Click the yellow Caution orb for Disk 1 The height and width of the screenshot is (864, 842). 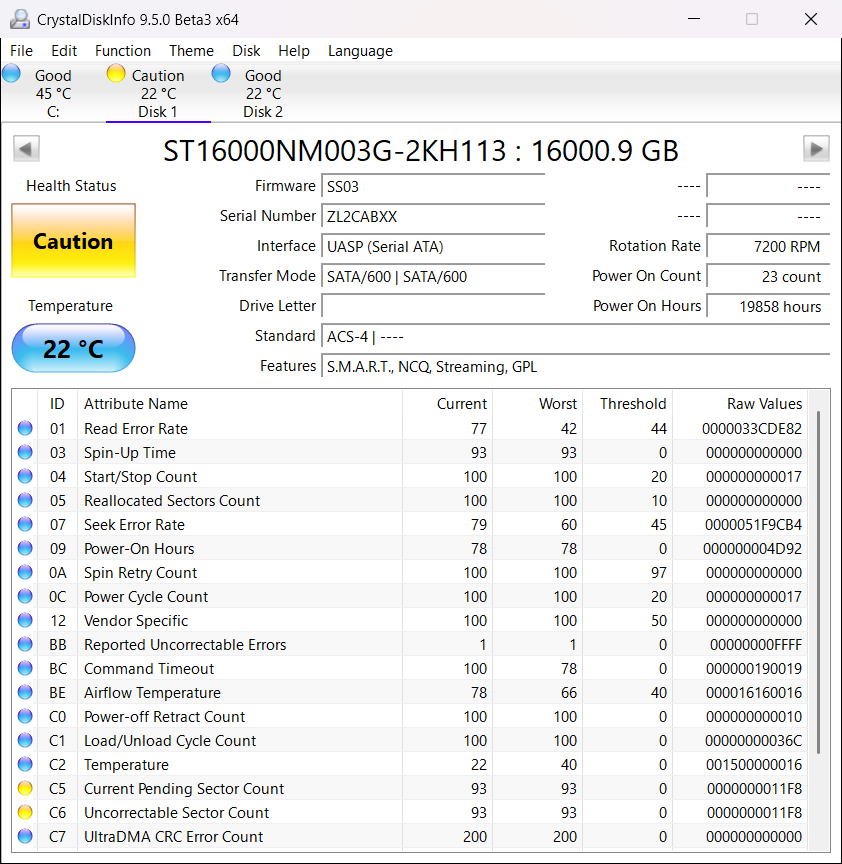click(116, 73)
